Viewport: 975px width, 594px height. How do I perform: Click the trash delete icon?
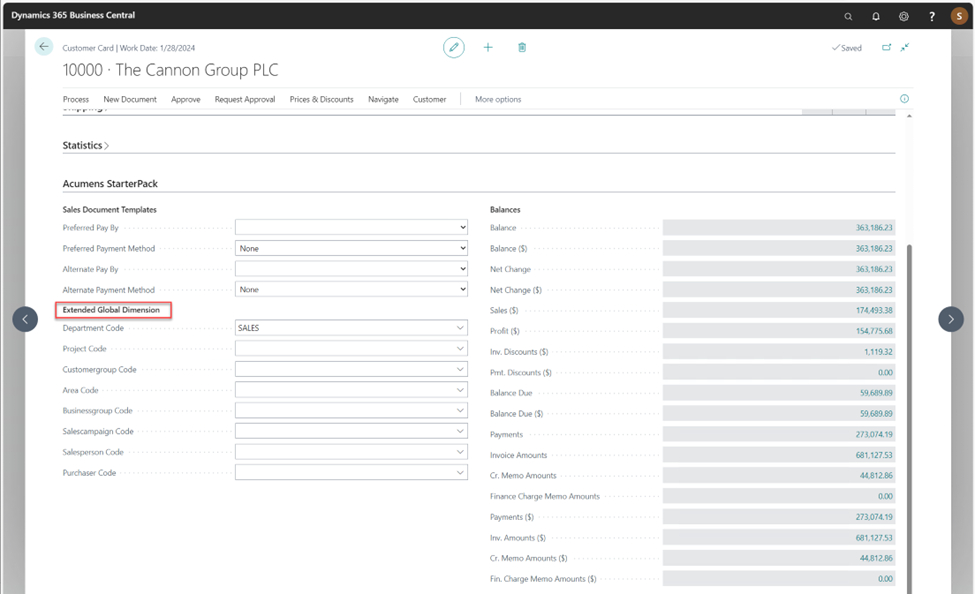click(522, 47)
